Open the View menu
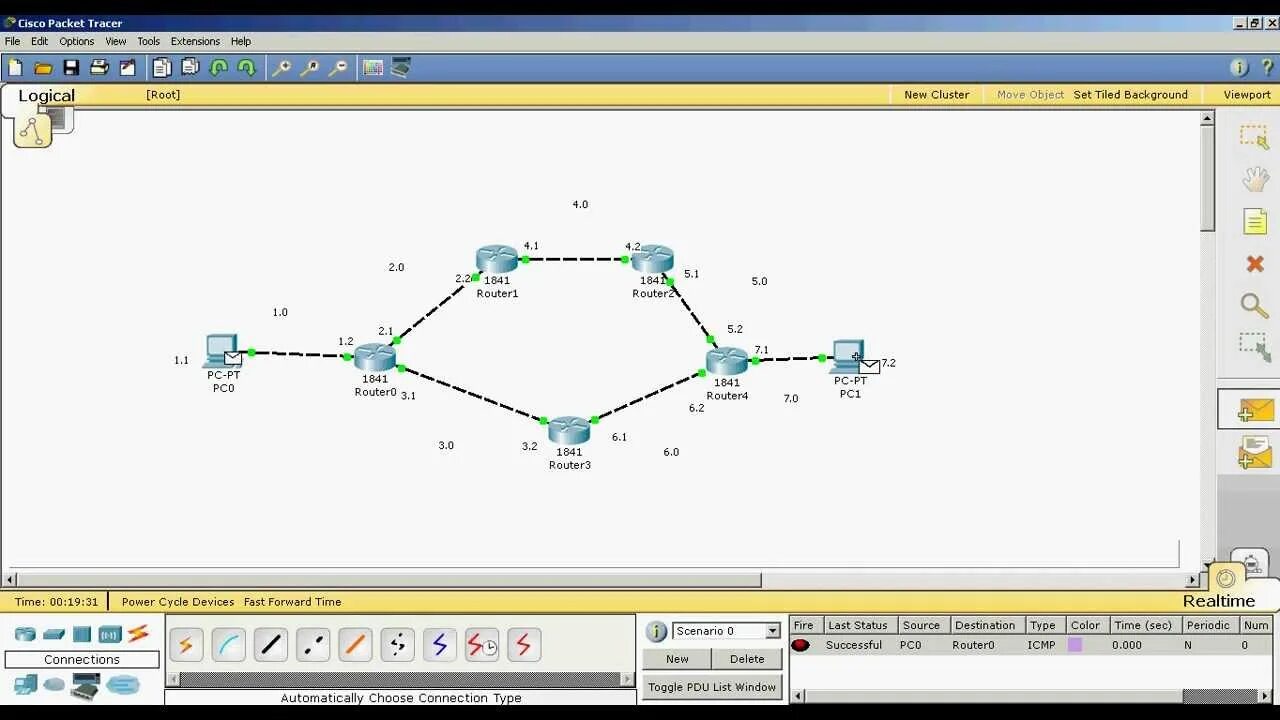The width and height of the screenshot is (1280, 720). tap(116, 41)
